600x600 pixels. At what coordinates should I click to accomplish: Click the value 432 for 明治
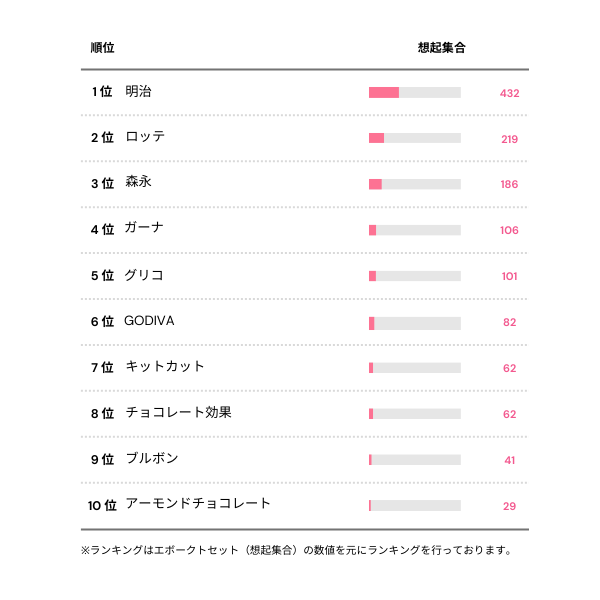[x=509, y=93]
